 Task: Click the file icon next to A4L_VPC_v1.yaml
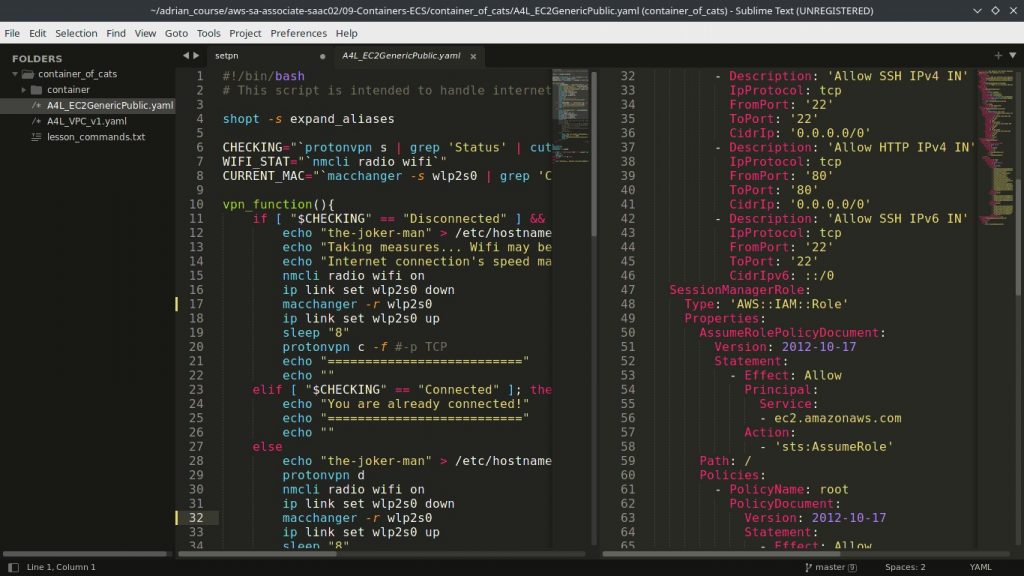35,121
